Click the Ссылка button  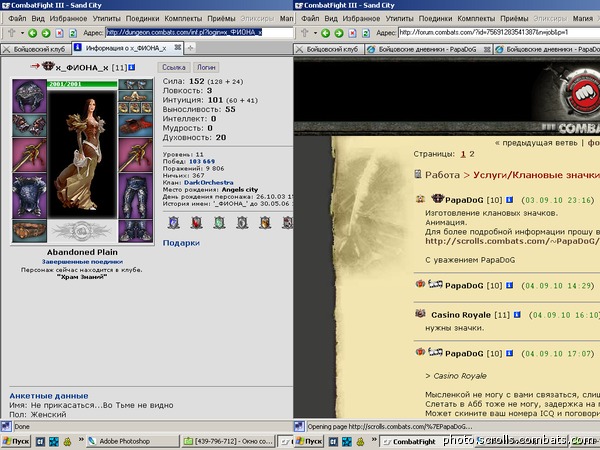click(174, 67)
